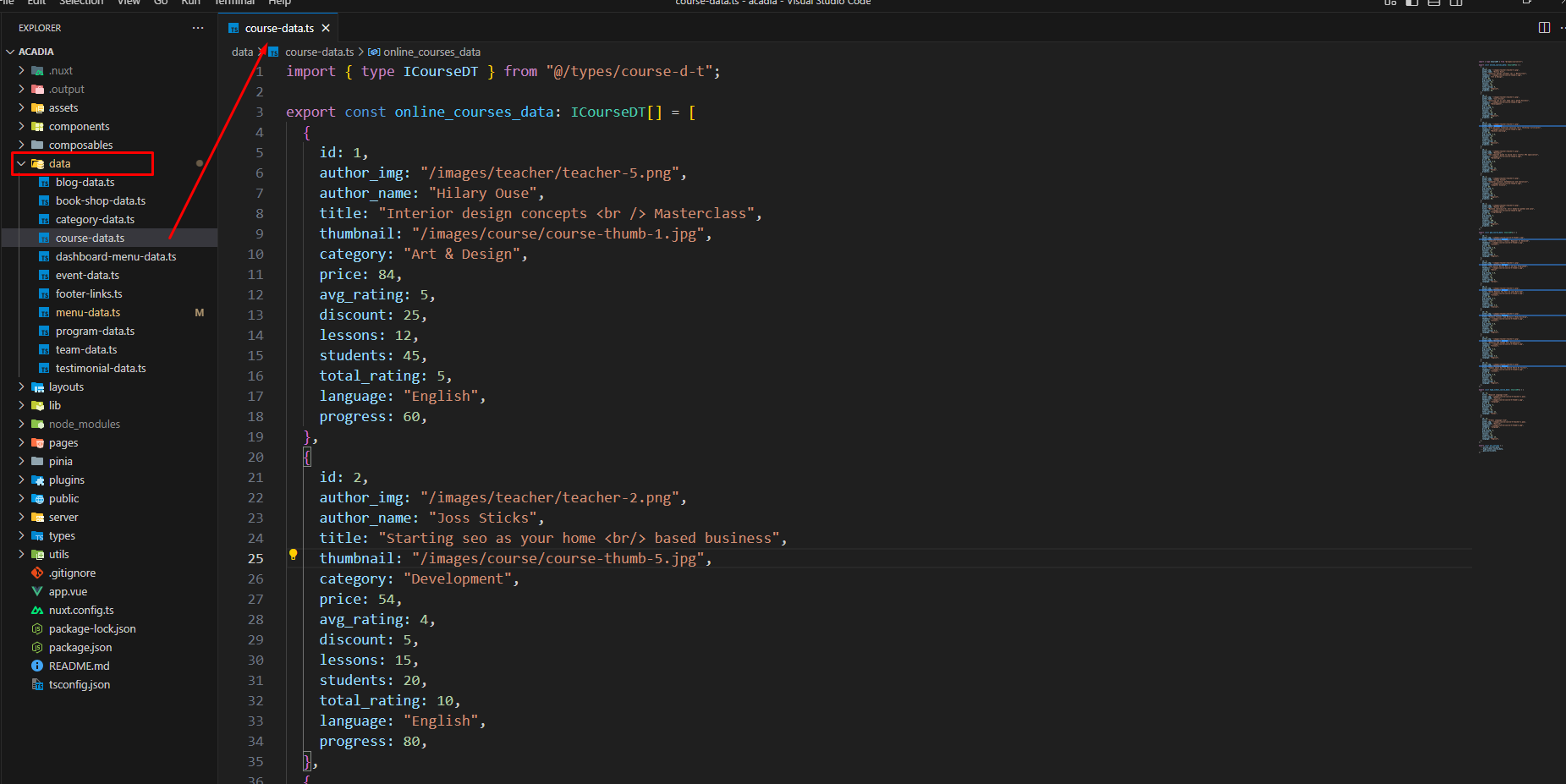Click the M modified badge on menu-data.ts
The height and width of the screenshot is (784, 1566).
[x=200, y=313]
